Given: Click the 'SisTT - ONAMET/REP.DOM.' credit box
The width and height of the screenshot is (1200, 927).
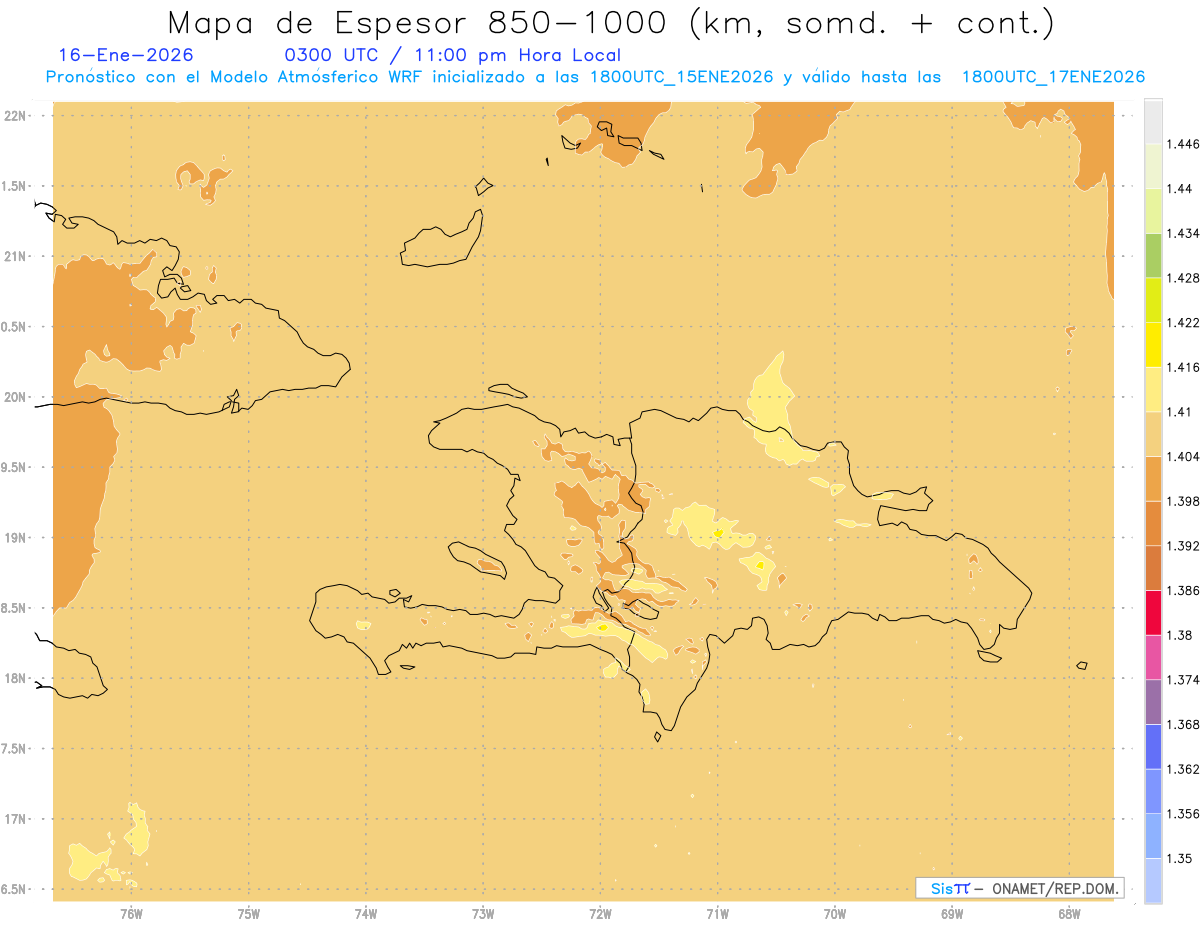Looking at the screenshot, I should click(1020, 888).
